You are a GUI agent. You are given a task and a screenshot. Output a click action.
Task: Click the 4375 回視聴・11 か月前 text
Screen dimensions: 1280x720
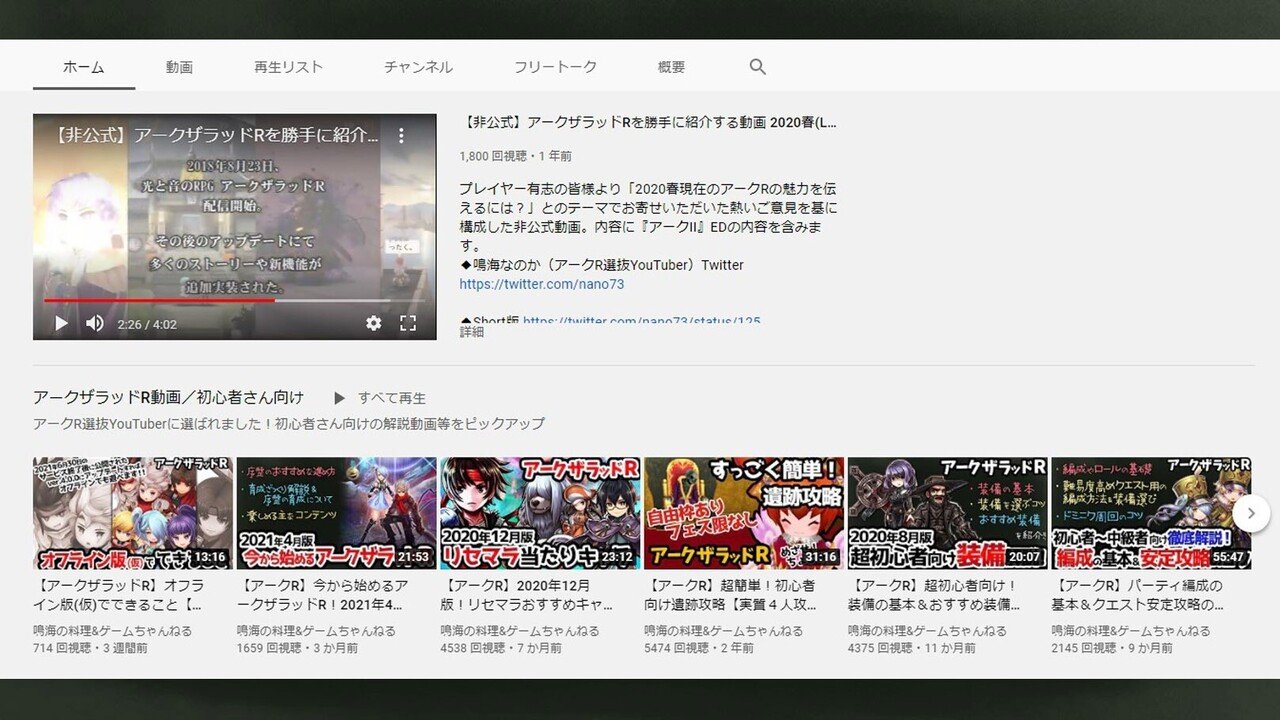click(x=912, y=648)
